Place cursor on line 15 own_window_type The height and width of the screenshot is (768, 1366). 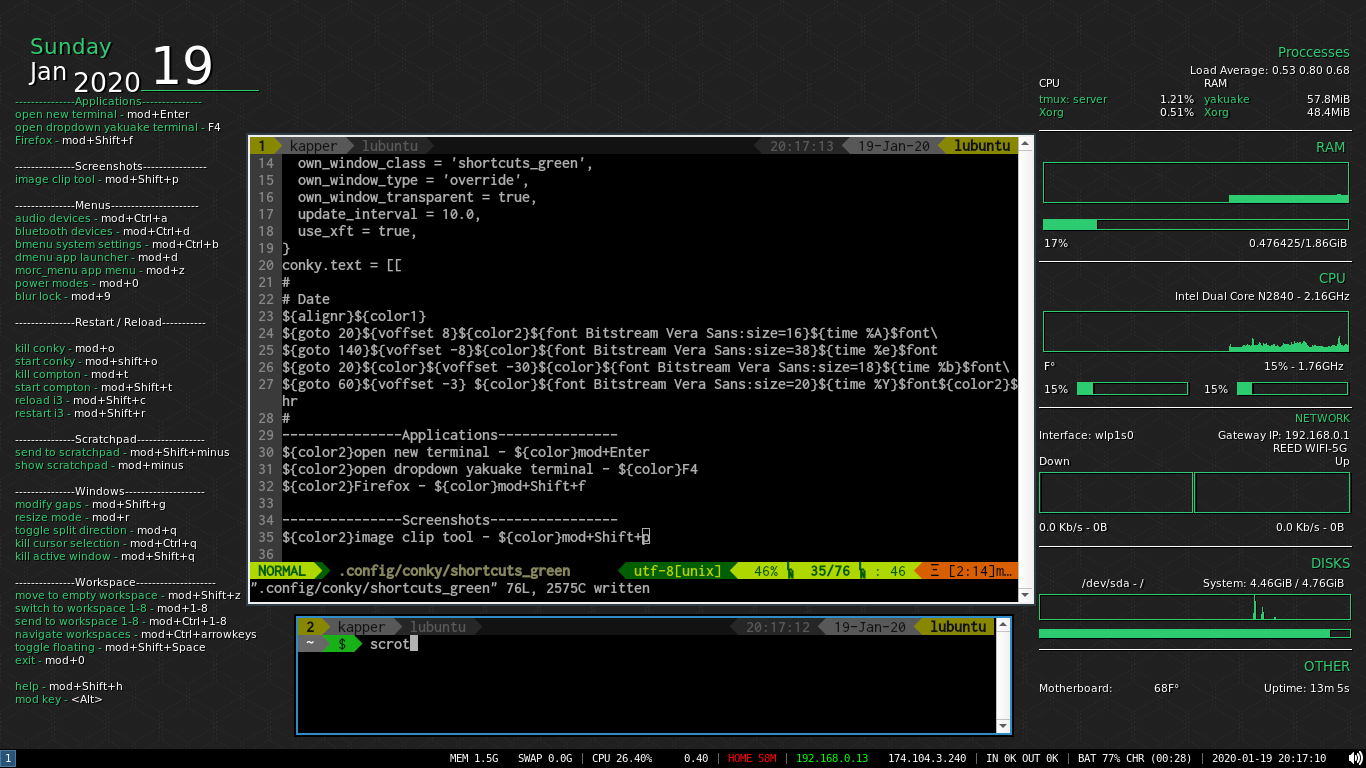point(413,180)
